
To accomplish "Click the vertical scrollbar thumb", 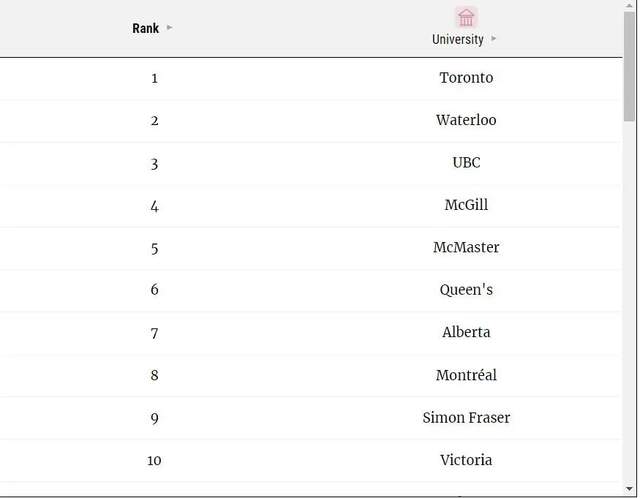I will (629, 66).
